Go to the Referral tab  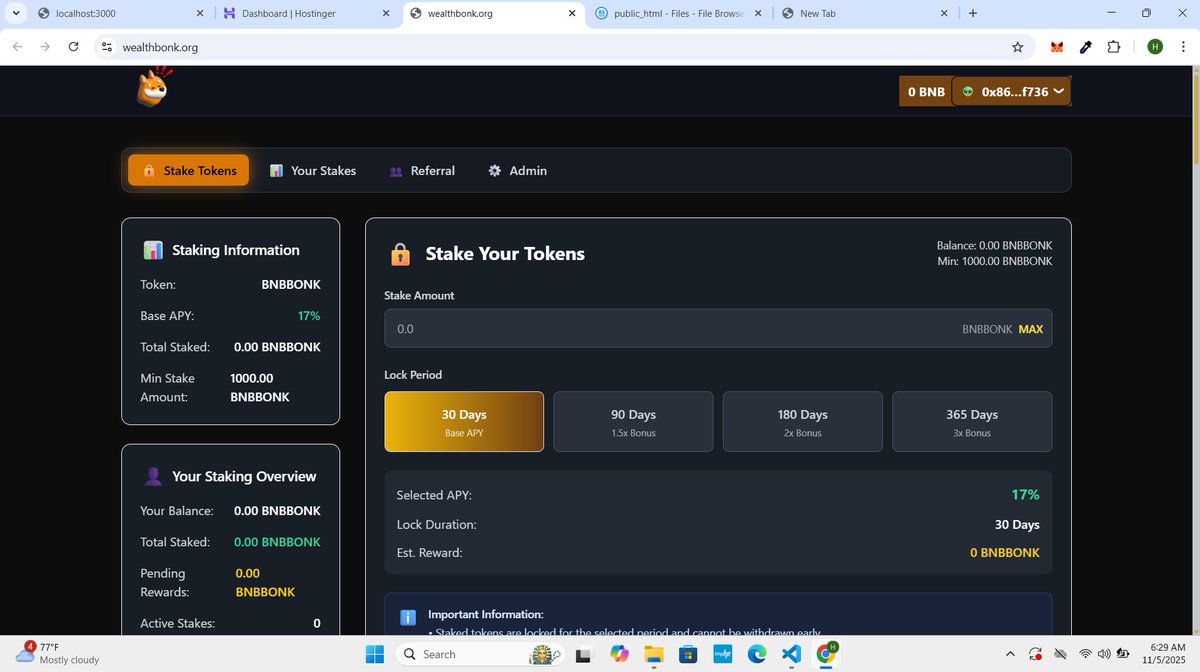pos(421,170)
